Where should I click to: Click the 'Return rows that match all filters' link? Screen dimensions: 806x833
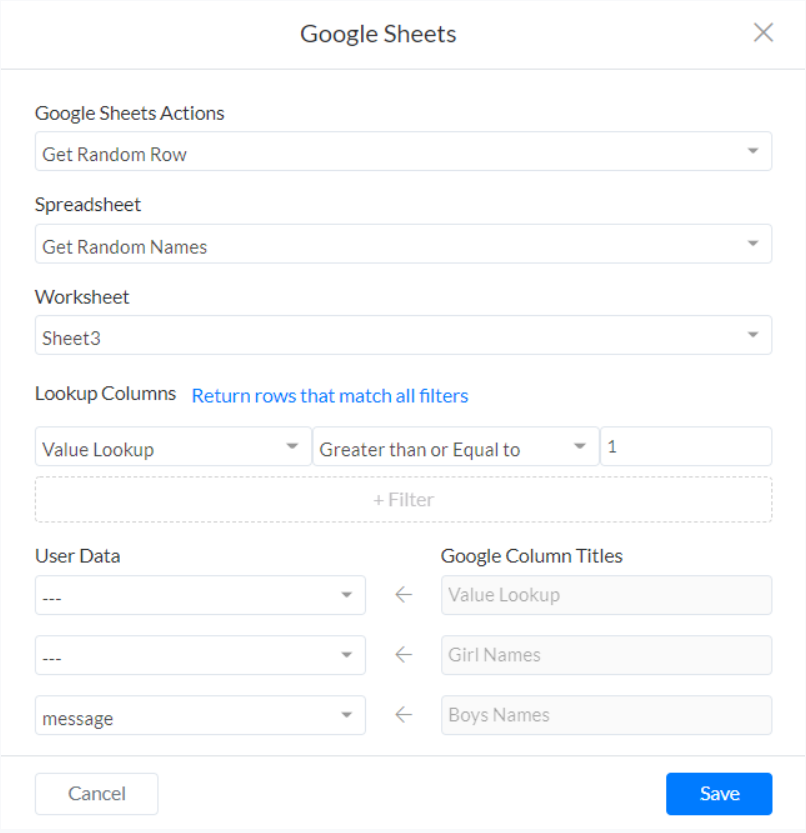330,396
